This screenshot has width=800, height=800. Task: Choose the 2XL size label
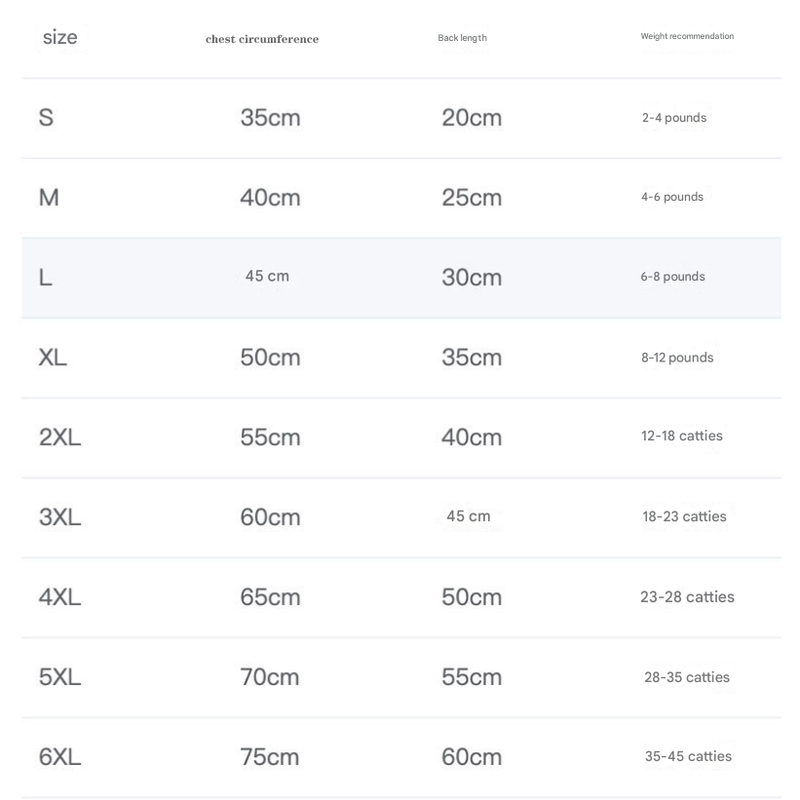(60, 437)
